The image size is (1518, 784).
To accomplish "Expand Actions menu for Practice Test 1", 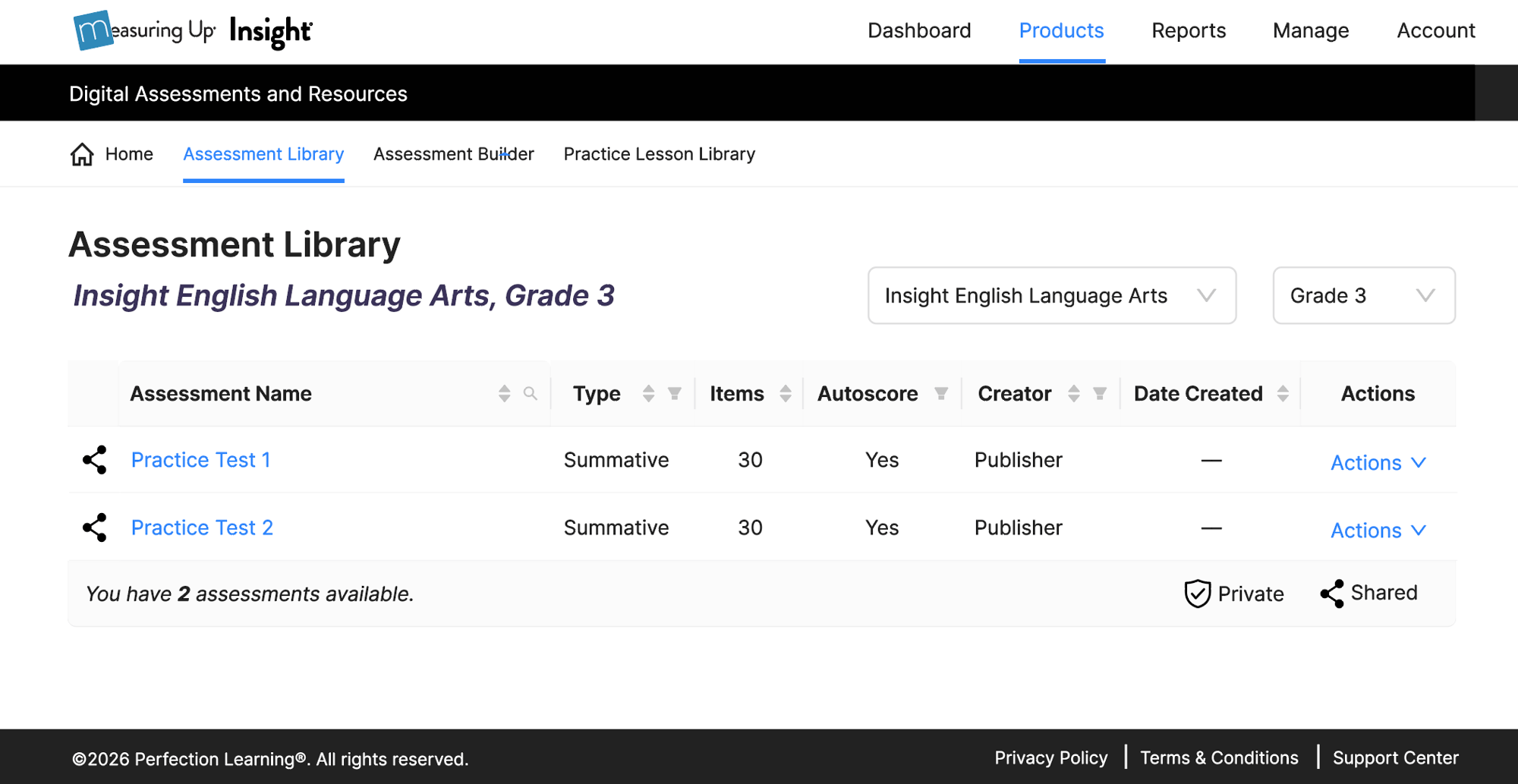I will tap(1378, 462).
